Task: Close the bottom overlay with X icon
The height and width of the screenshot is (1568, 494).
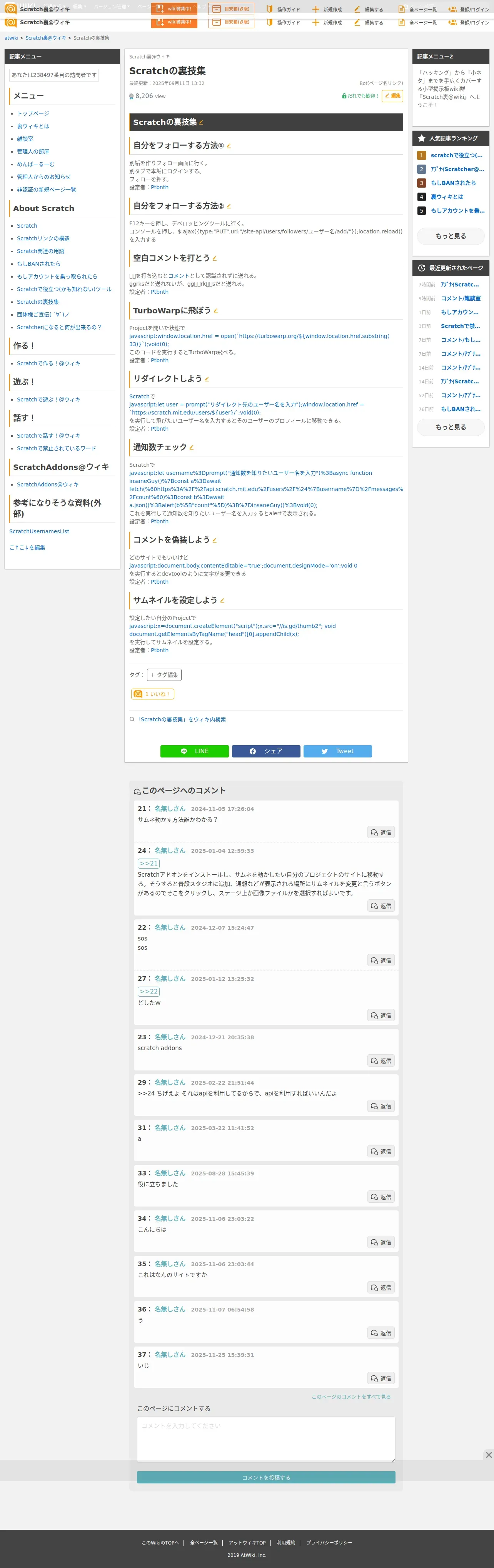Action: [488, 1455]
